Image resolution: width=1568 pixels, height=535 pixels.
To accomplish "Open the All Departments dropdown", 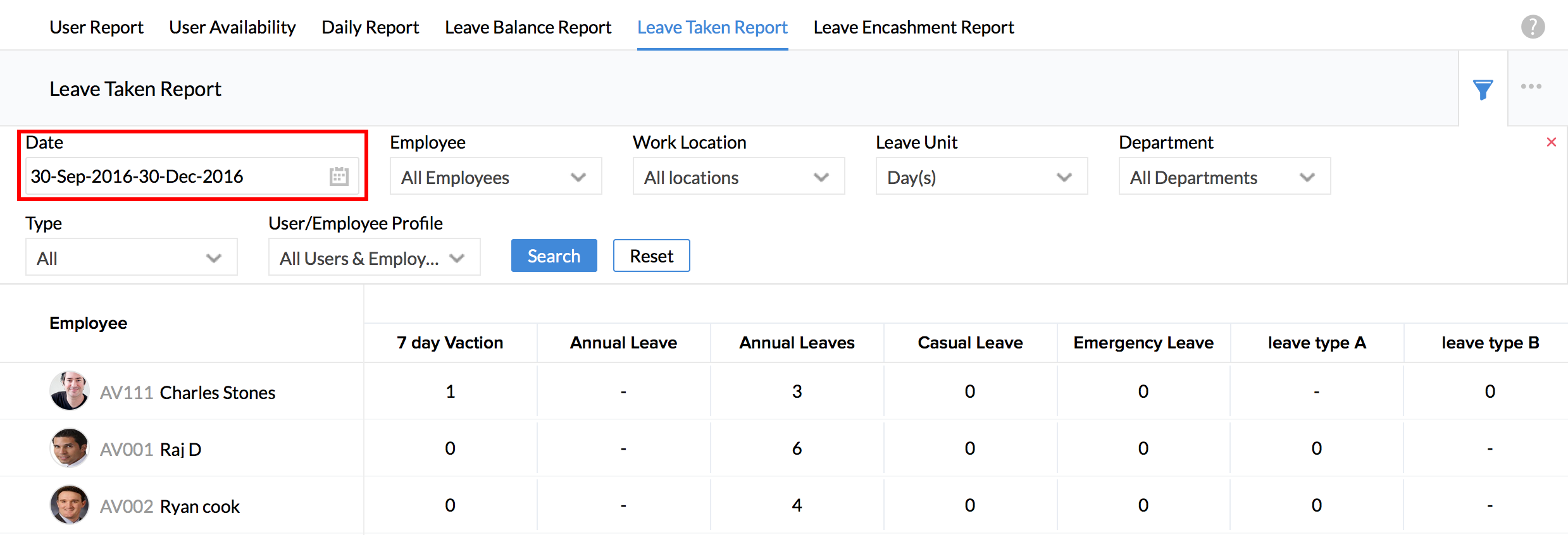I will pos(1224,177).
